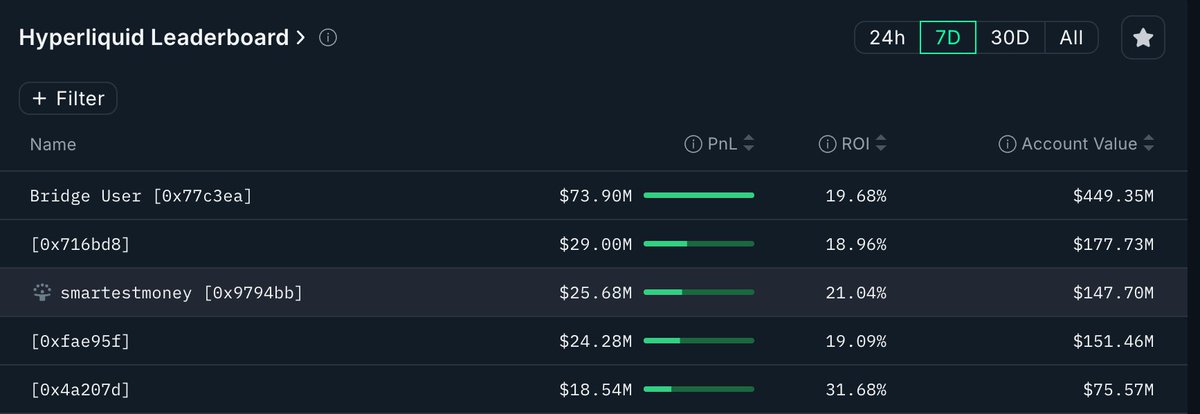
Task: Open the Filter button
Action: tap(68, 99)
